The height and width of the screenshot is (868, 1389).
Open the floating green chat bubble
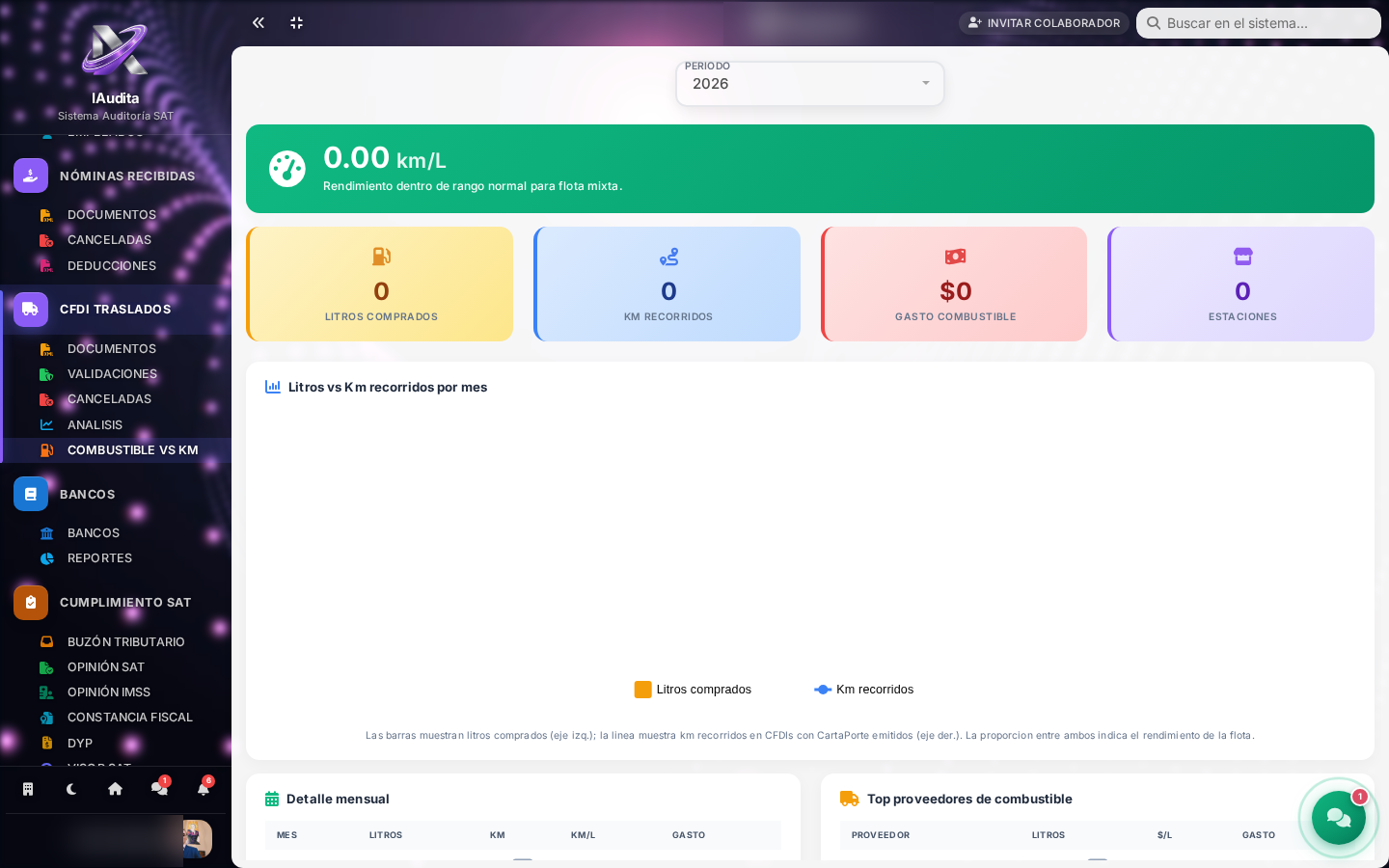pos(1339,818)
